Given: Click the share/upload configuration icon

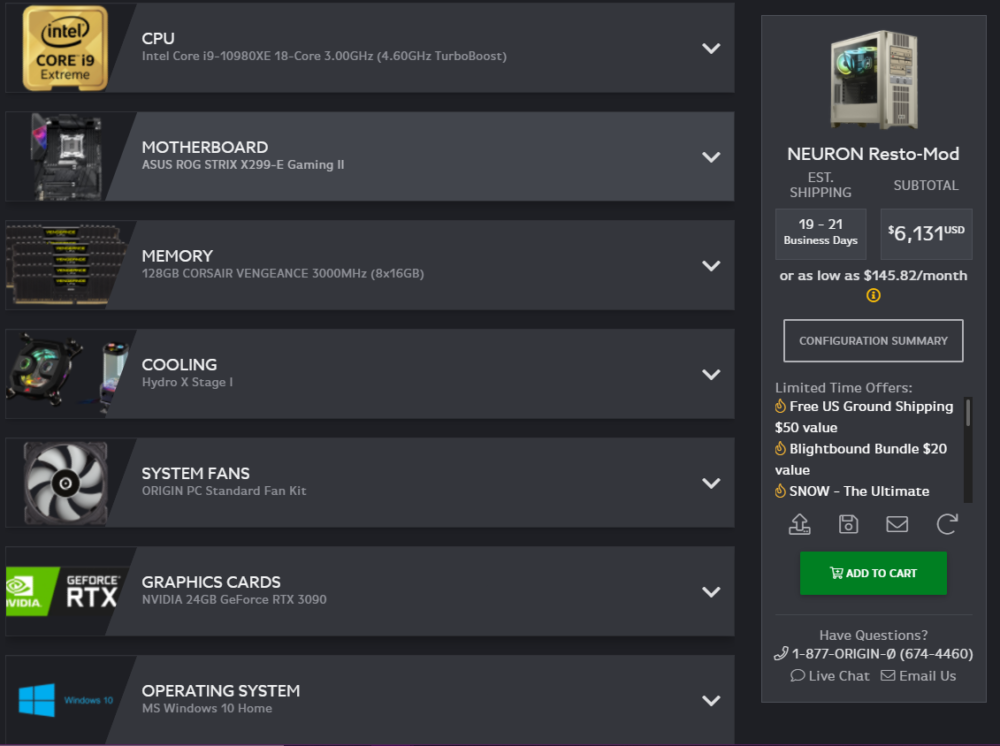Looking at the screenshot, I should [800, 524].
